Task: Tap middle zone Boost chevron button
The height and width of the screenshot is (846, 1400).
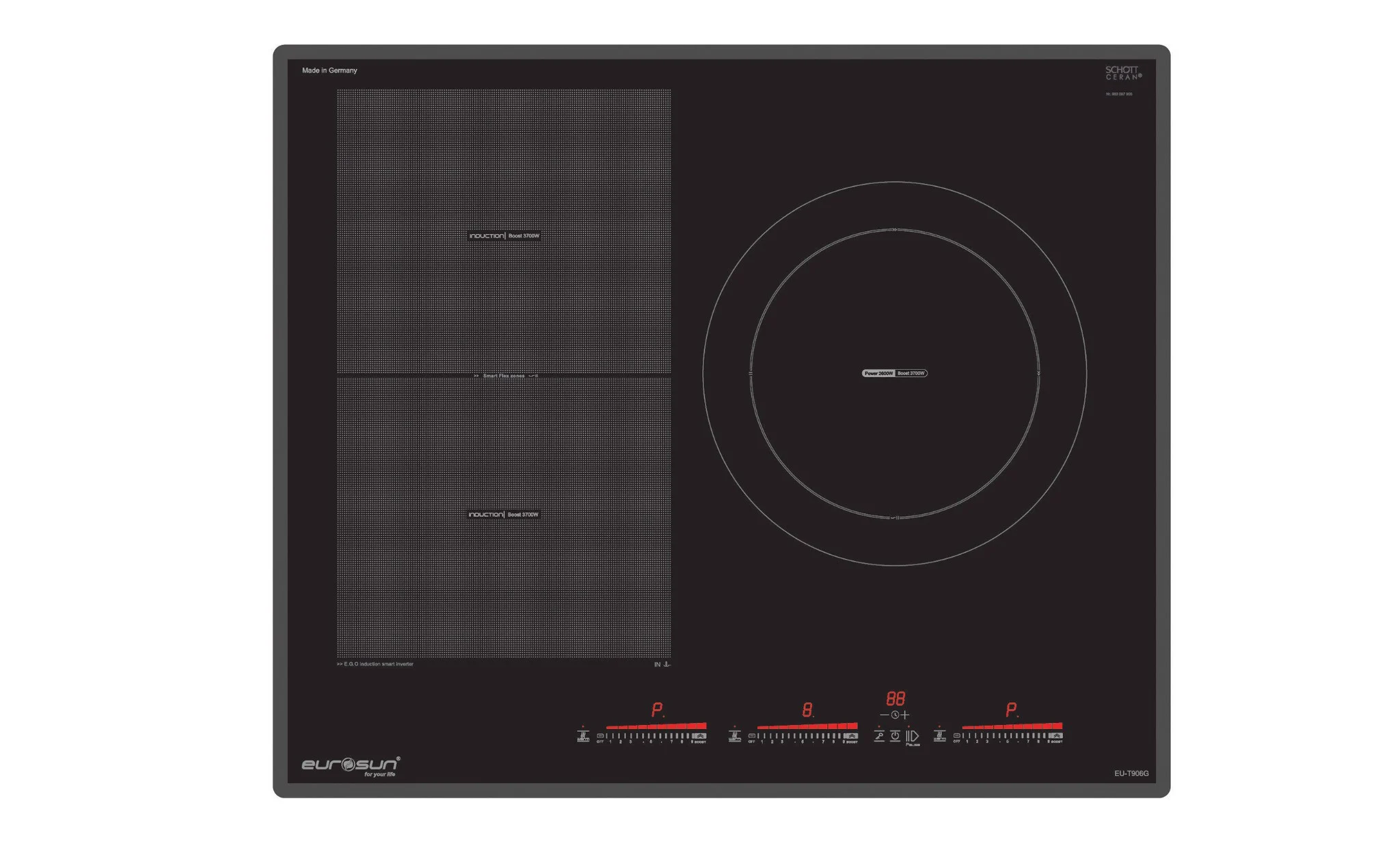Action: [851, 736]
